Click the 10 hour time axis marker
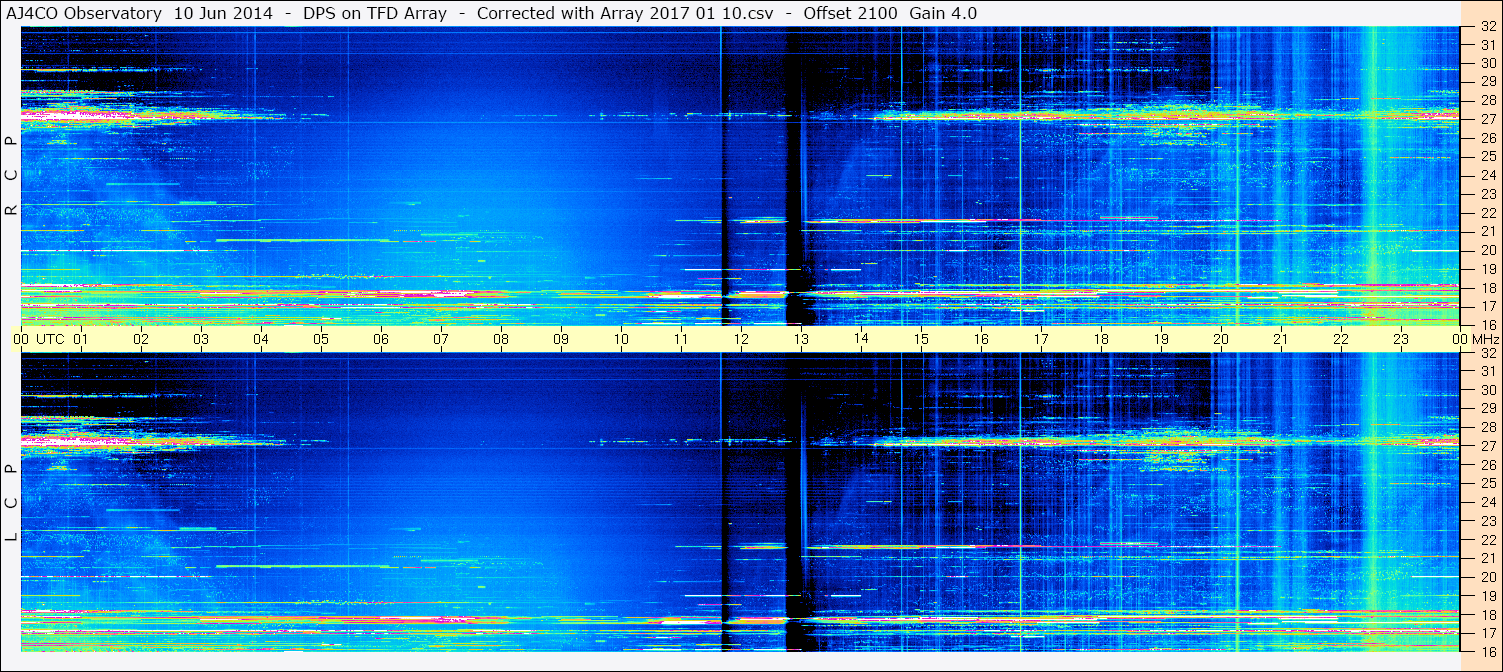The image size is (1503, 672). 621,339
